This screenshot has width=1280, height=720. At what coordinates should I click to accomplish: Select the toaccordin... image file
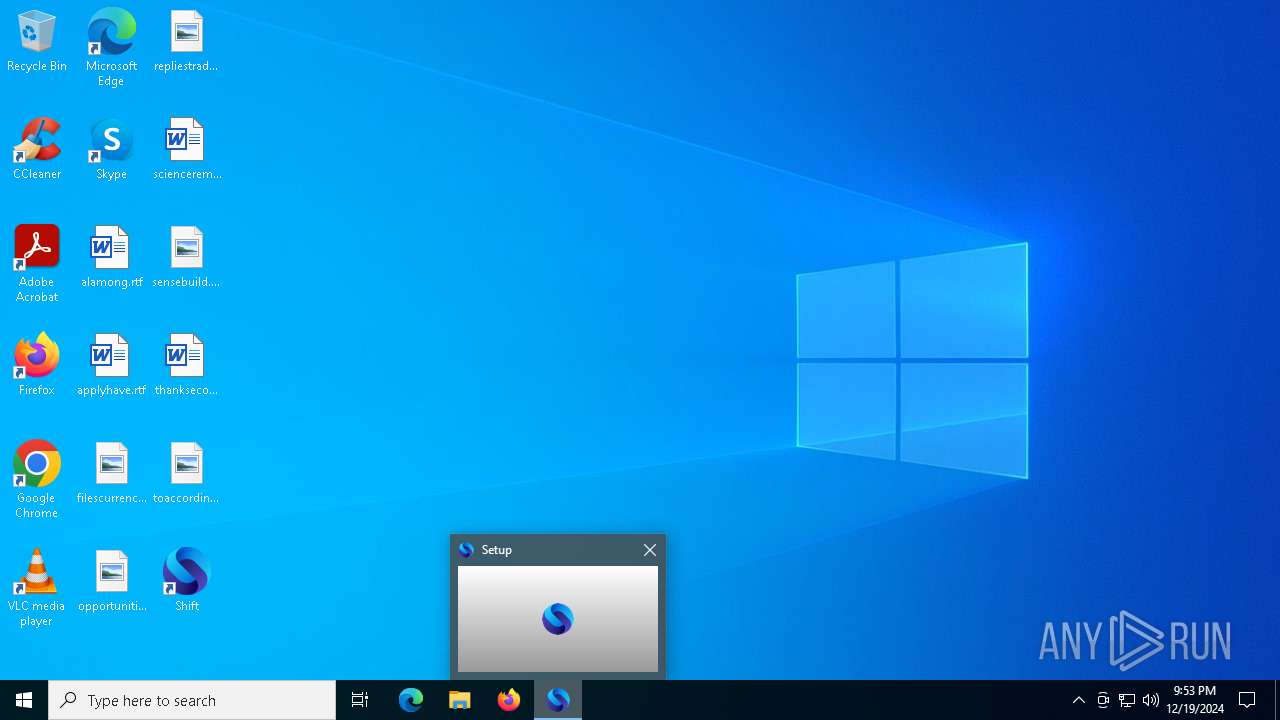point(186,473)
